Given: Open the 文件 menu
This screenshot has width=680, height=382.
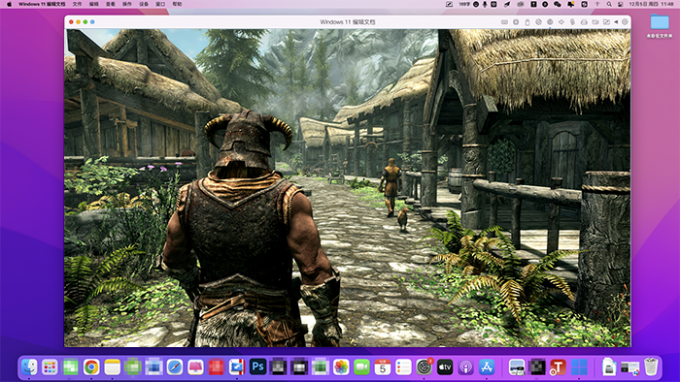Looking at the screenshot, I should click(77, 4).
